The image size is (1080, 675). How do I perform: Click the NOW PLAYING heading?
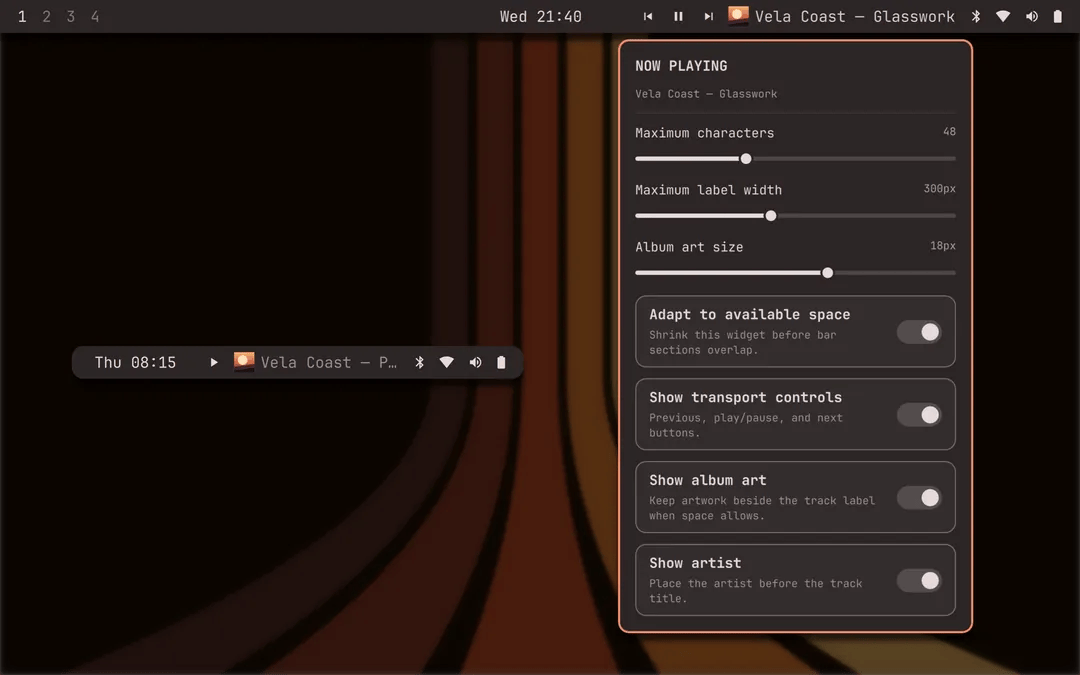(681, 66)
